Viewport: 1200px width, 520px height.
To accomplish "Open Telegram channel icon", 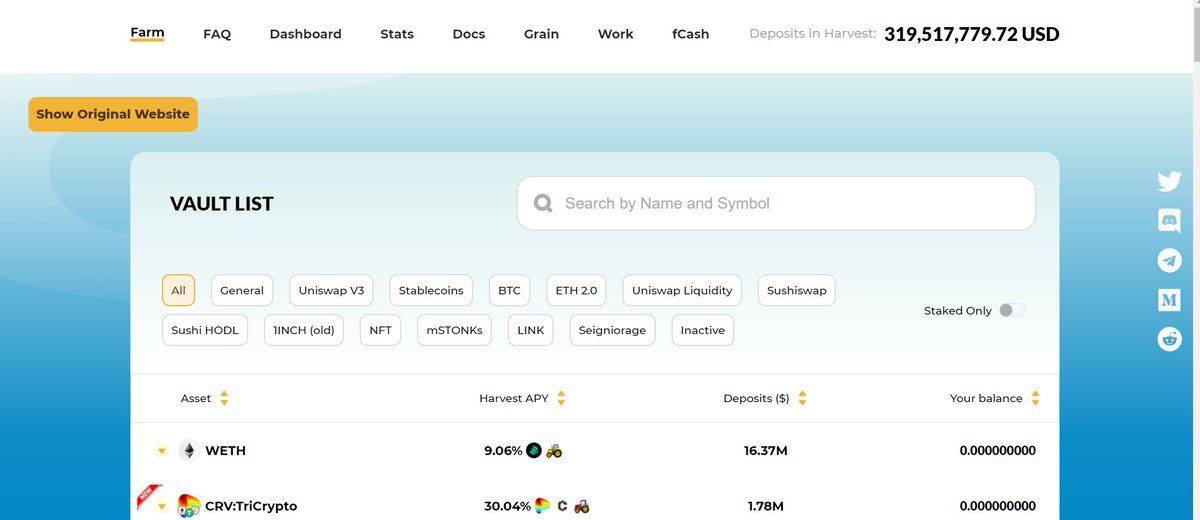I will (x=1169, y=260).
